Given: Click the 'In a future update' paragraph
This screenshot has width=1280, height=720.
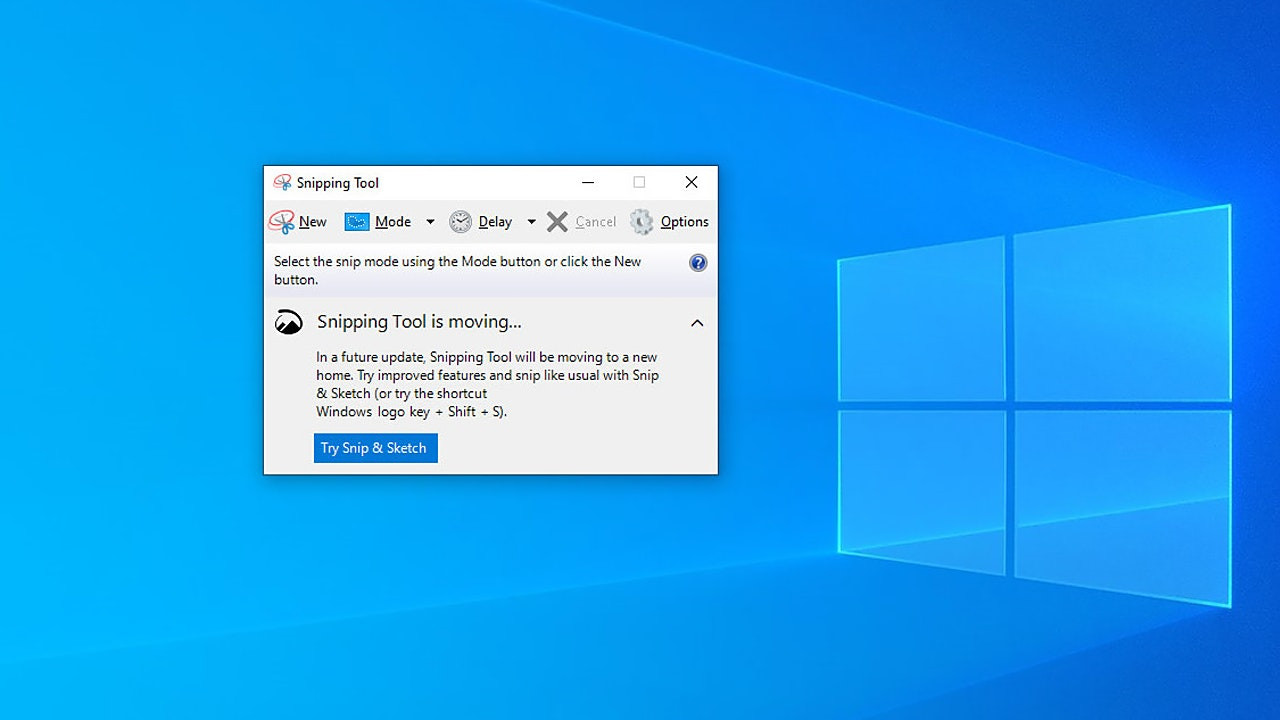Looking at the screenshot, I should tap(488, 384).
